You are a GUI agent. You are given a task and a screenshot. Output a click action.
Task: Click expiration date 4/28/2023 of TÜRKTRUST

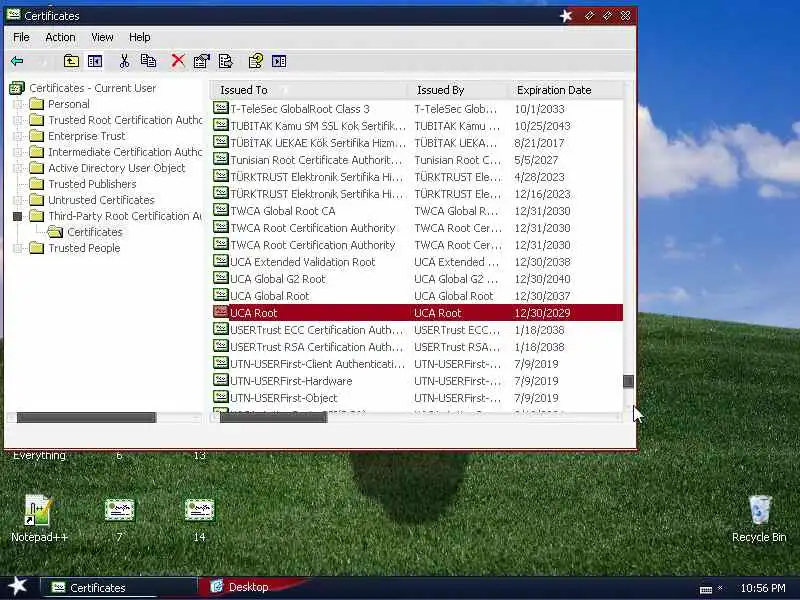point(539,177)
